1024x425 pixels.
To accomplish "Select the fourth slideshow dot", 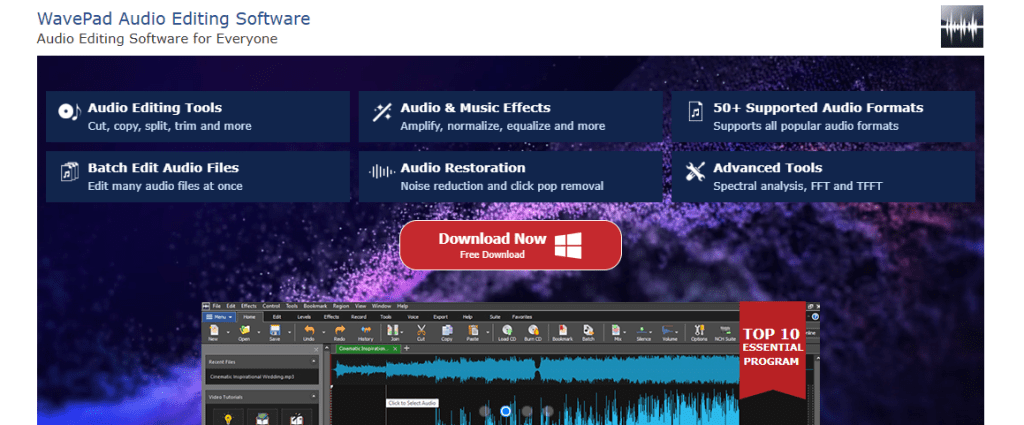I will (x=548, y=411).
